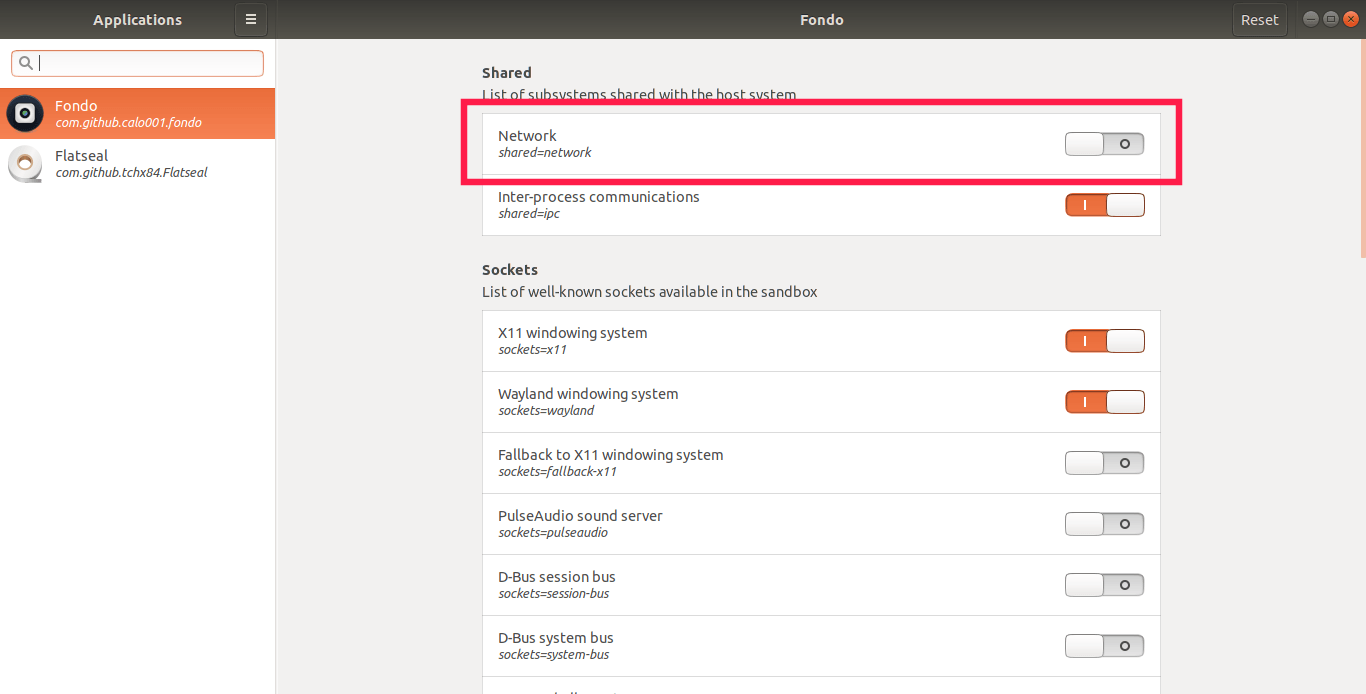Image resolution: width=1366 pixels, height=694 pixels.
Task: Open the hamburger menu button
Action: [x=251, y=19]
